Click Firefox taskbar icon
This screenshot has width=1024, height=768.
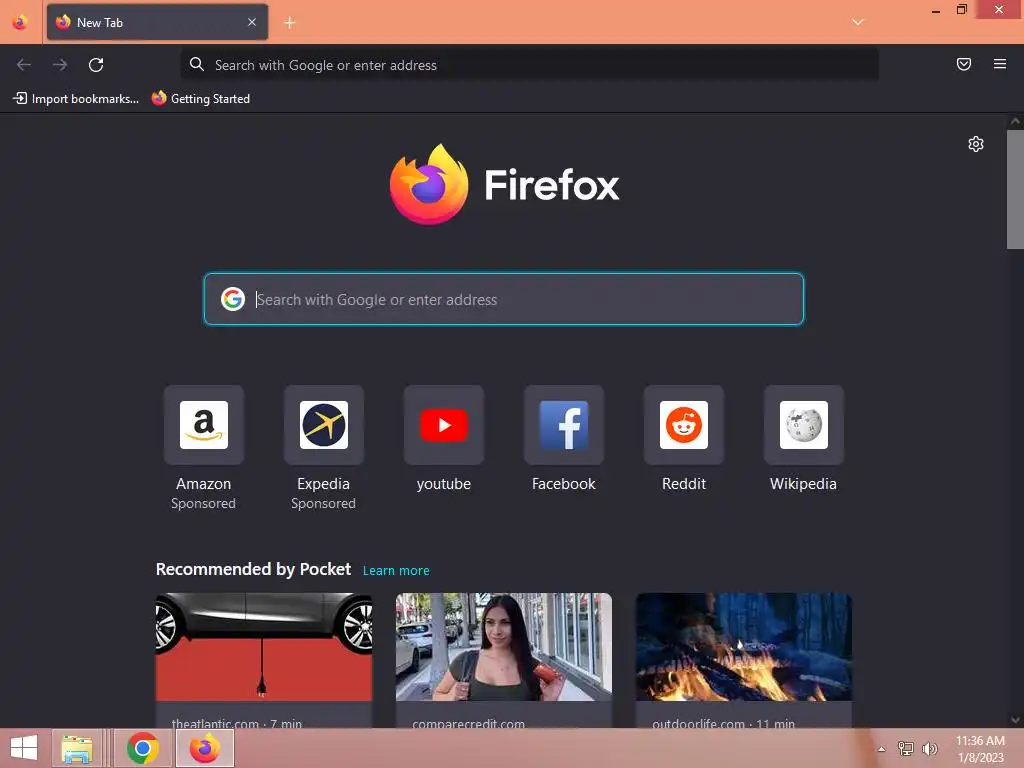point(205,748)
